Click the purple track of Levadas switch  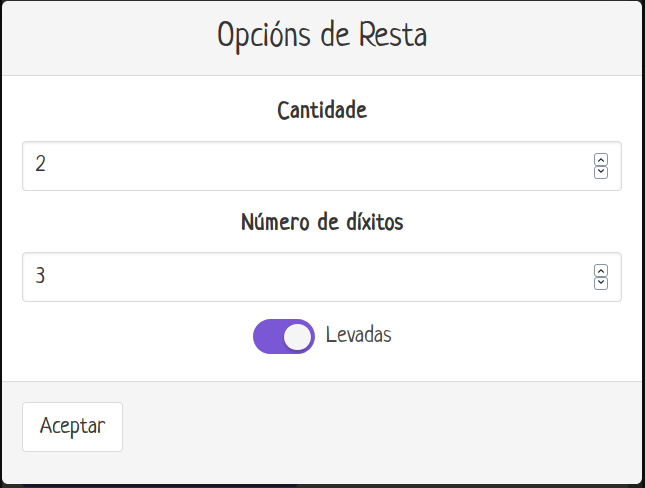pos(267,337)
